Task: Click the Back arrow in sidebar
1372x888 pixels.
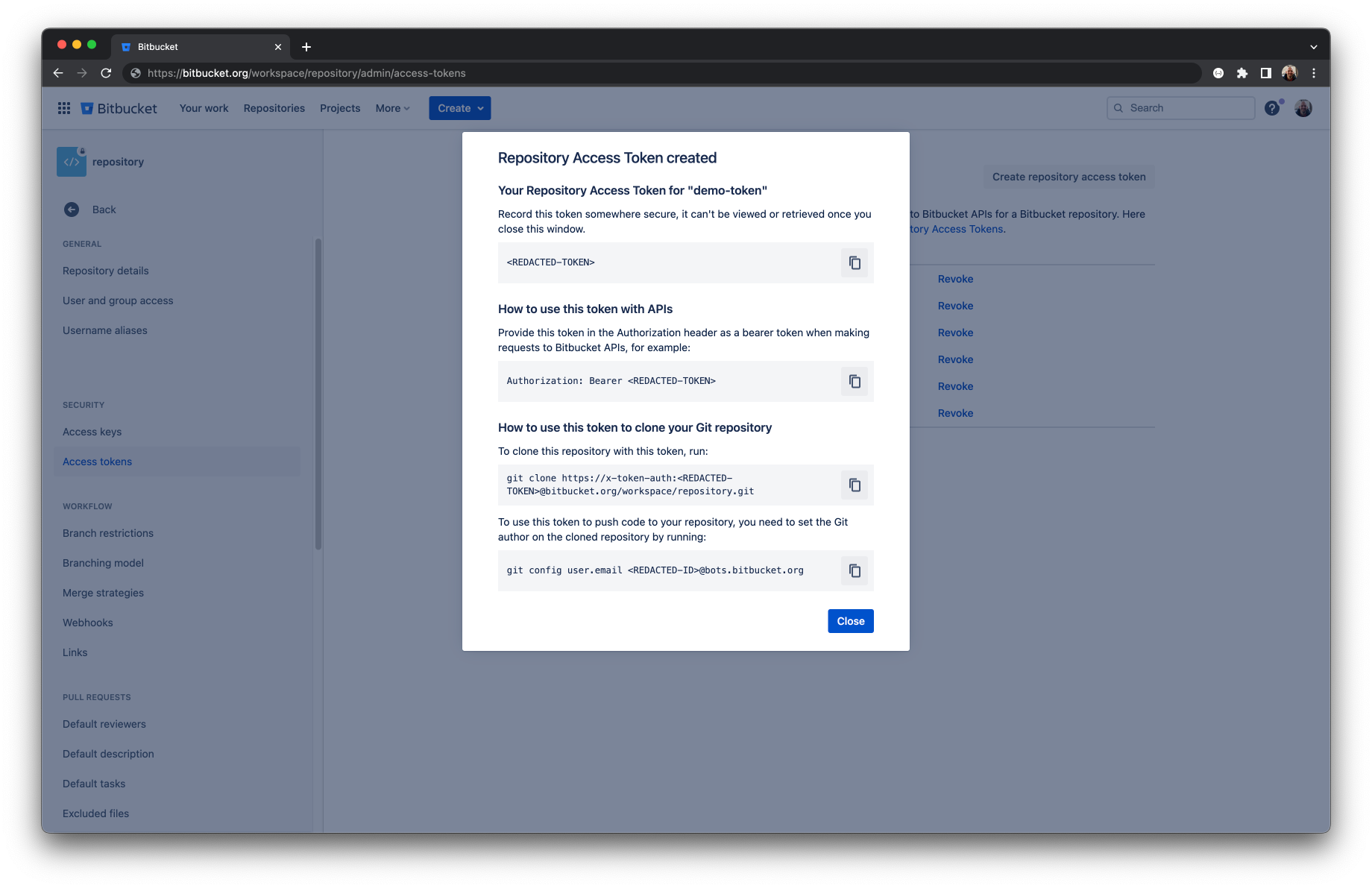Action: point(72,210)
